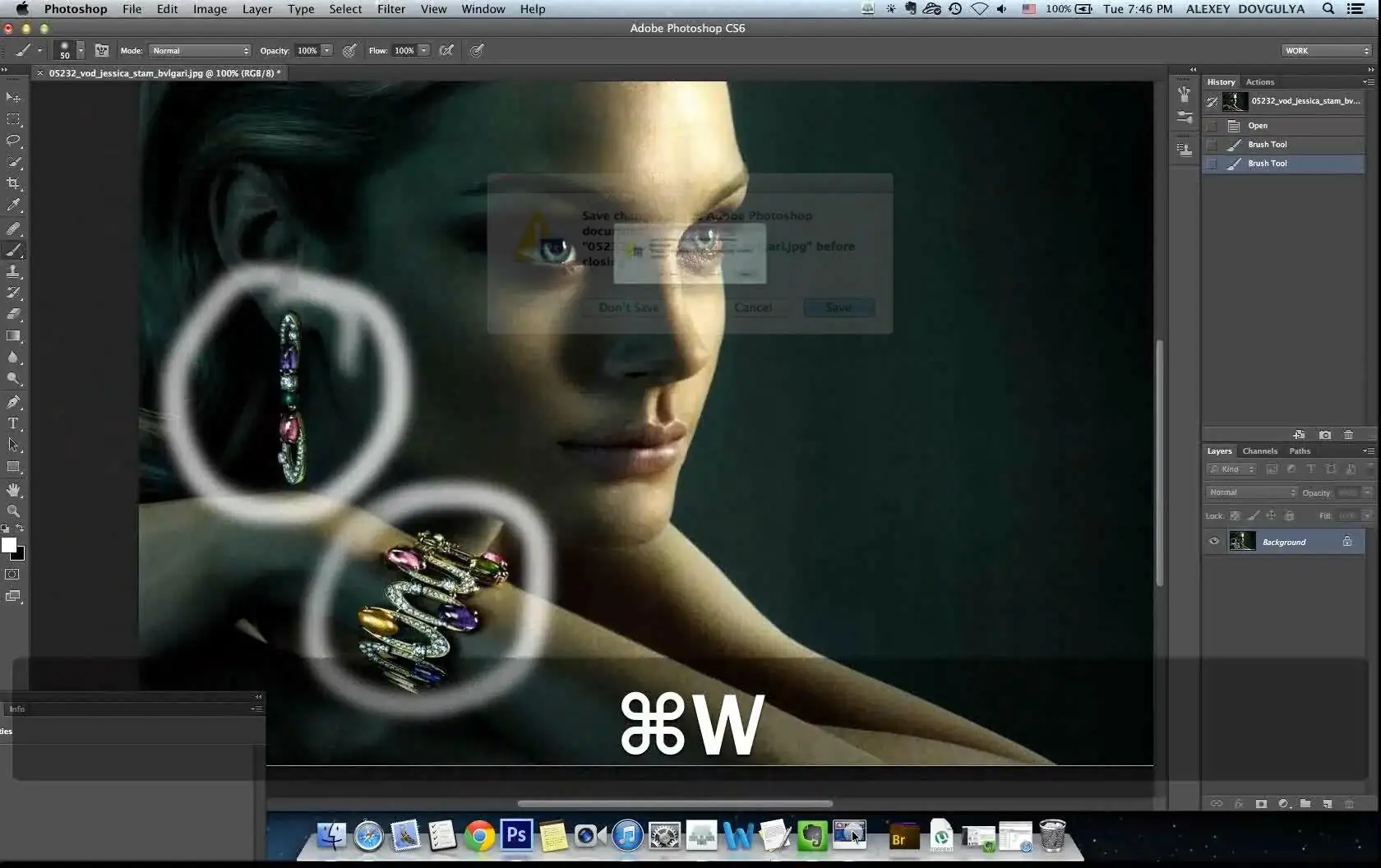Viewport: 1381px width, 868px height.
Task: Open the Image menu
Action: pyautogui.click(x=210, y=9)
